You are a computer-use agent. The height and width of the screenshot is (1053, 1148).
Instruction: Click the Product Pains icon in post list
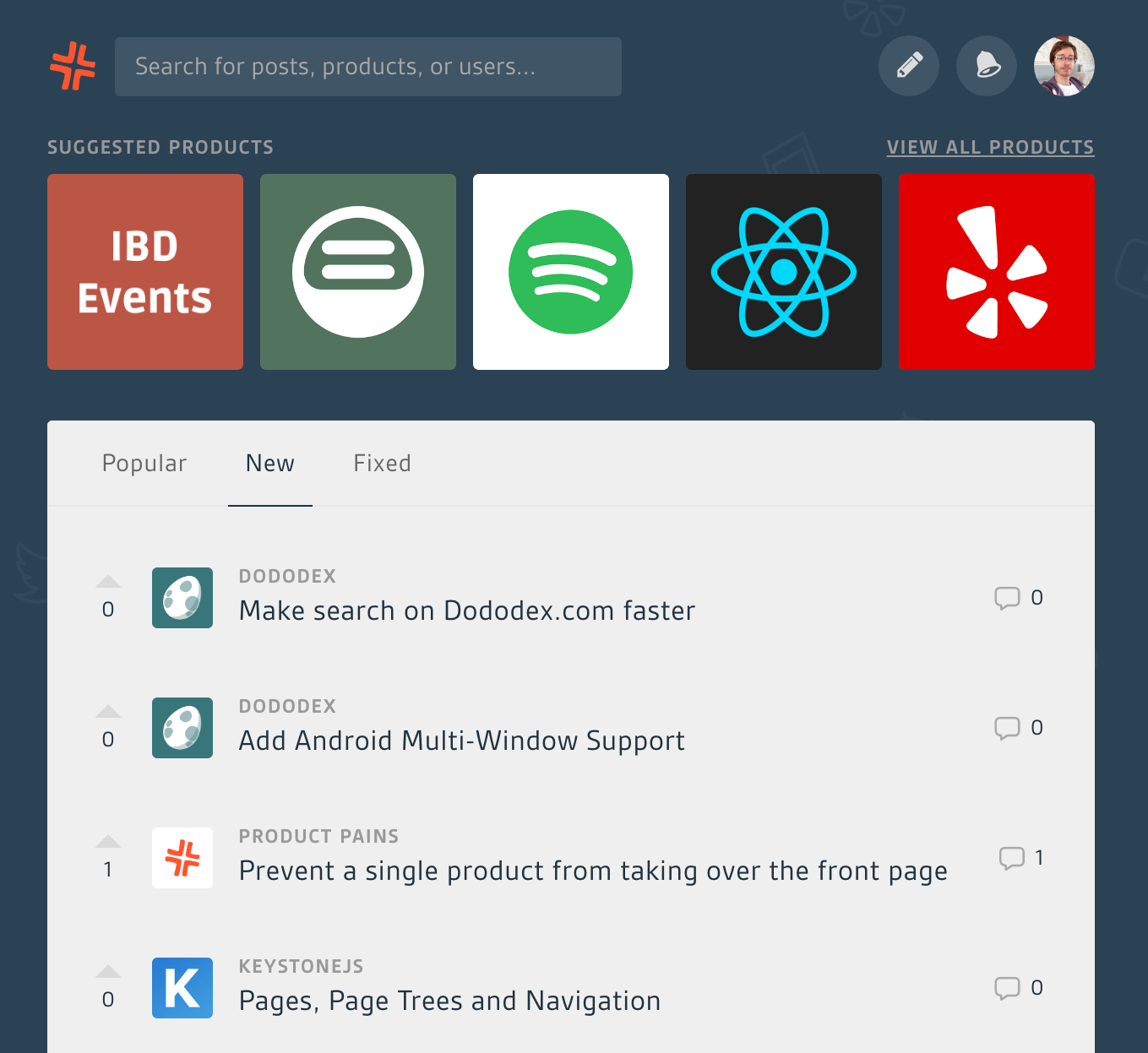[182, 858]
